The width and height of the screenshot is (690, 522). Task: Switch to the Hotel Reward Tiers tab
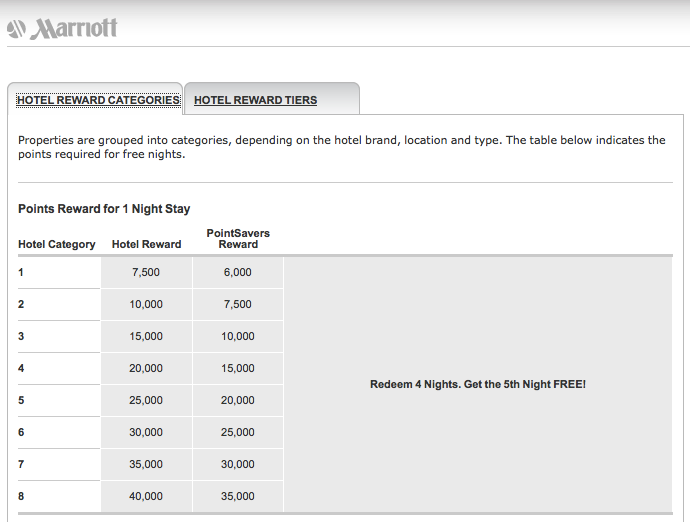[255, 100]
